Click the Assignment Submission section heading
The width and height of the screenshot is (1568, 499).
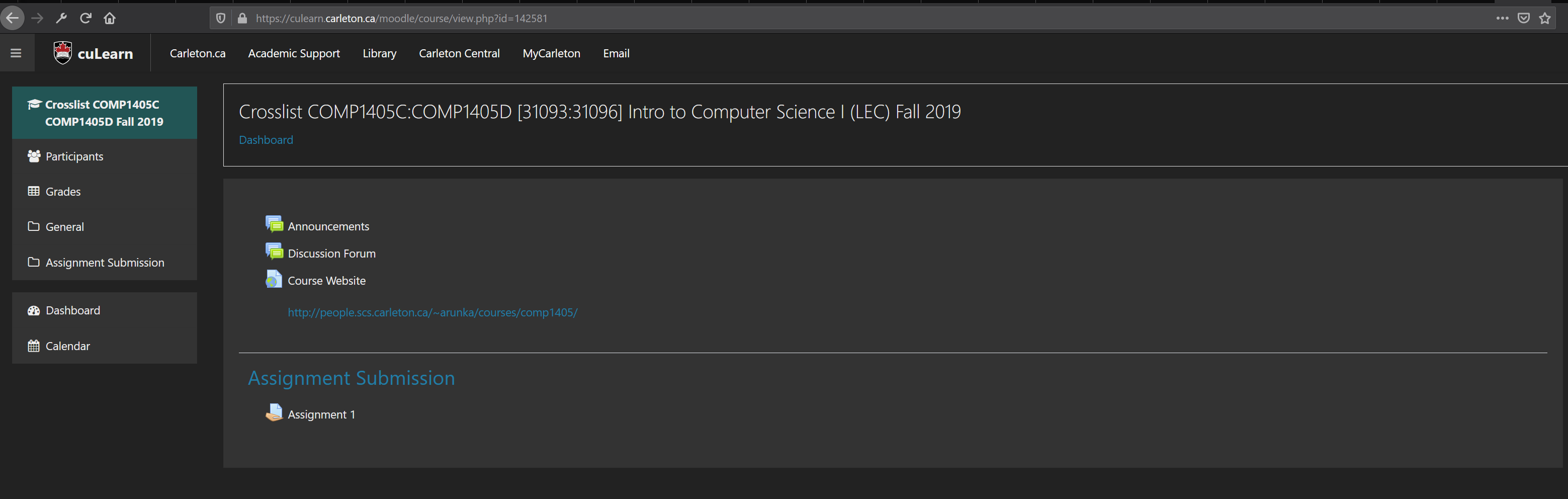tap(352, 378)
